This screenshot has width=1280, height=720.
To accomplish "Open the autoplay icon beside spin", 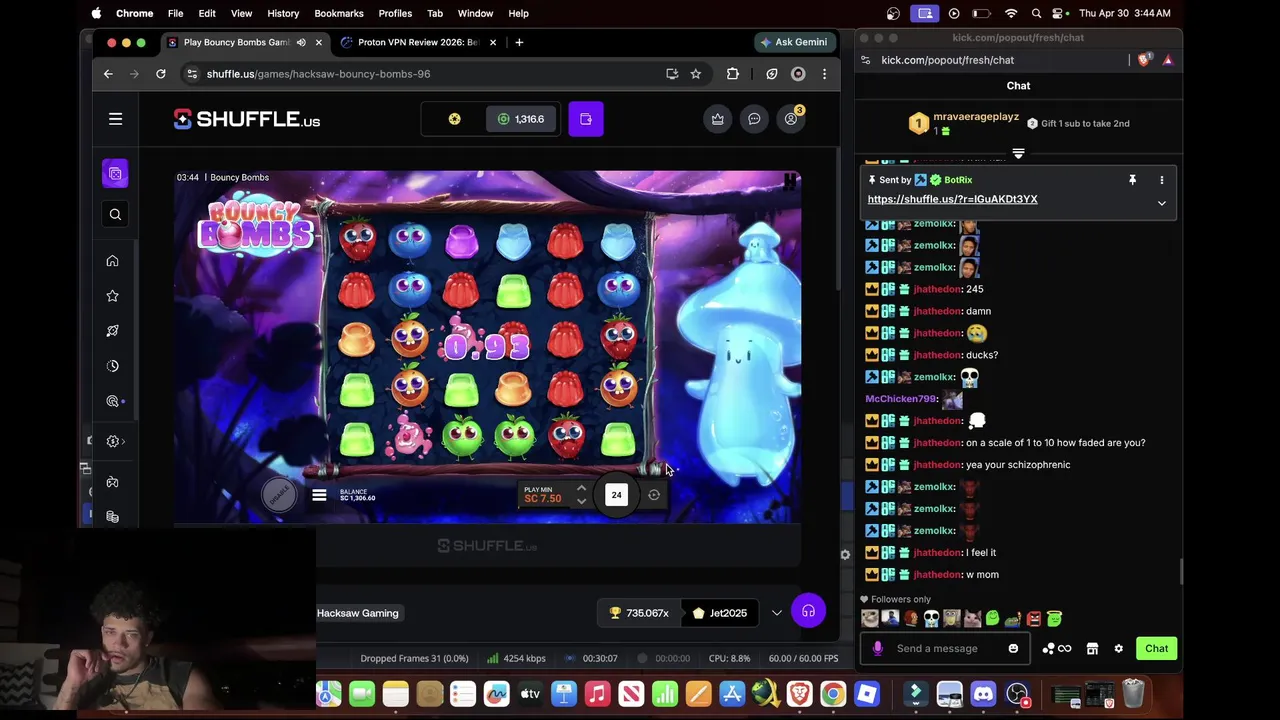I will tap(654, 495).
